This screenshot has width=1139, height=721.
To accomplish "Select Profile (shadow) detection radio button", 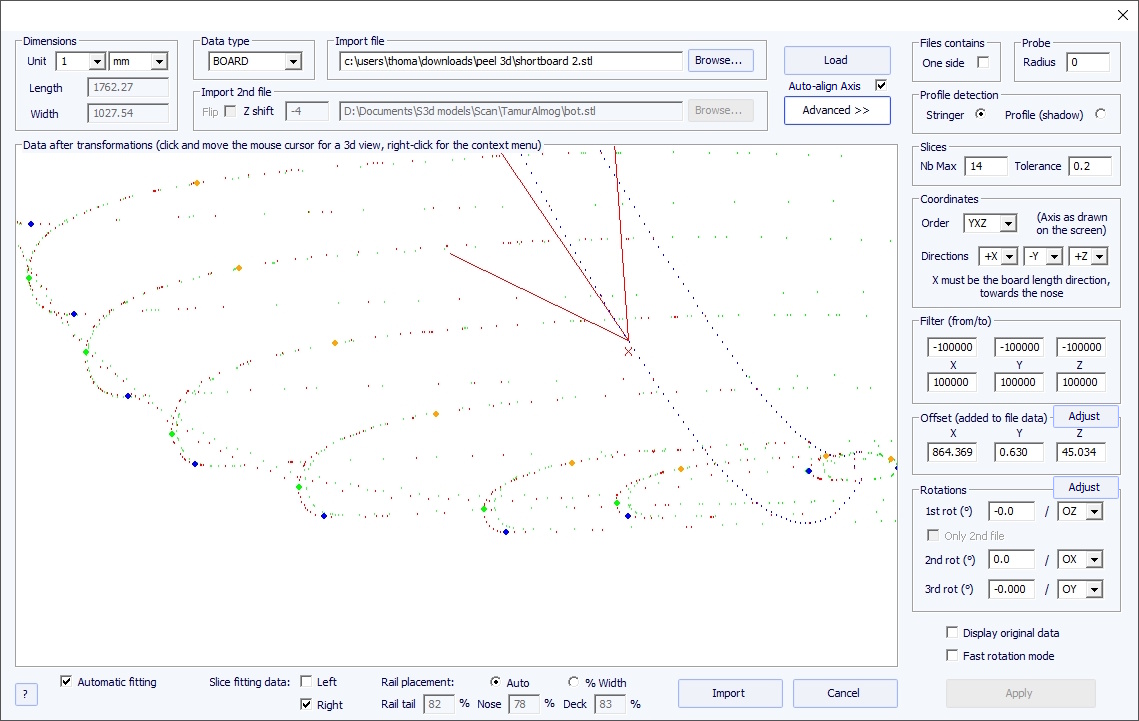I will pos(1100,114).
